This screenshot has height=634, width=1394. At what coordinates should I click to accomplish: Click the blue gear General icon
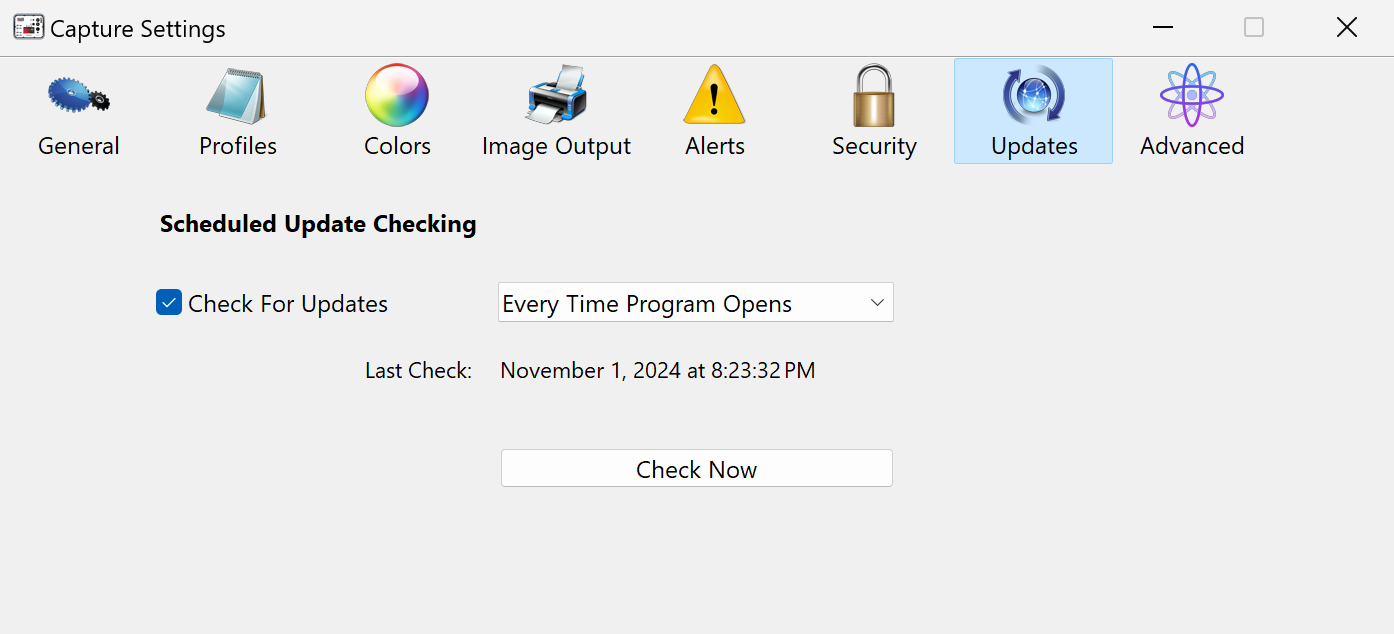[x=78, y=96]
